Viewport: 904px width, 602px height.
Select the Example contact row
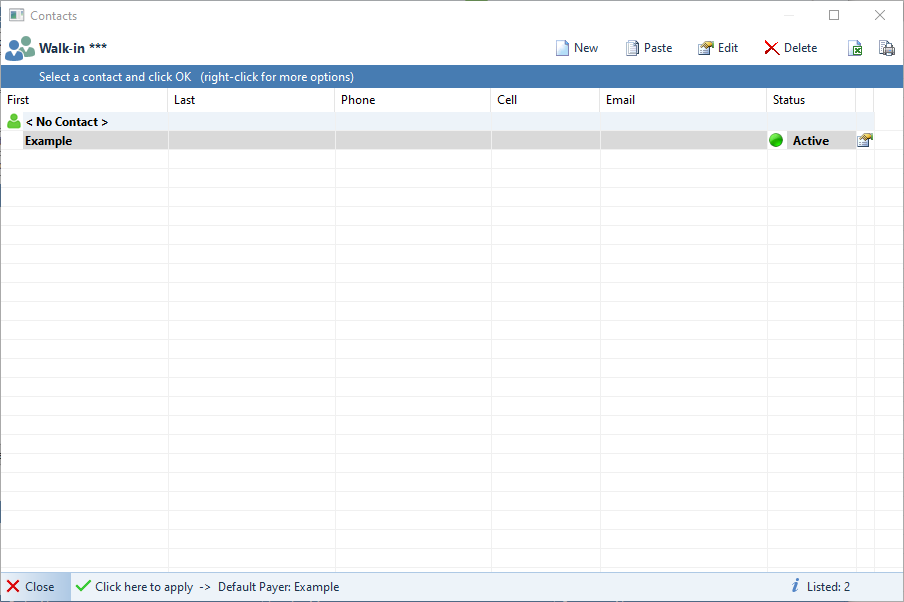(438, 140)
